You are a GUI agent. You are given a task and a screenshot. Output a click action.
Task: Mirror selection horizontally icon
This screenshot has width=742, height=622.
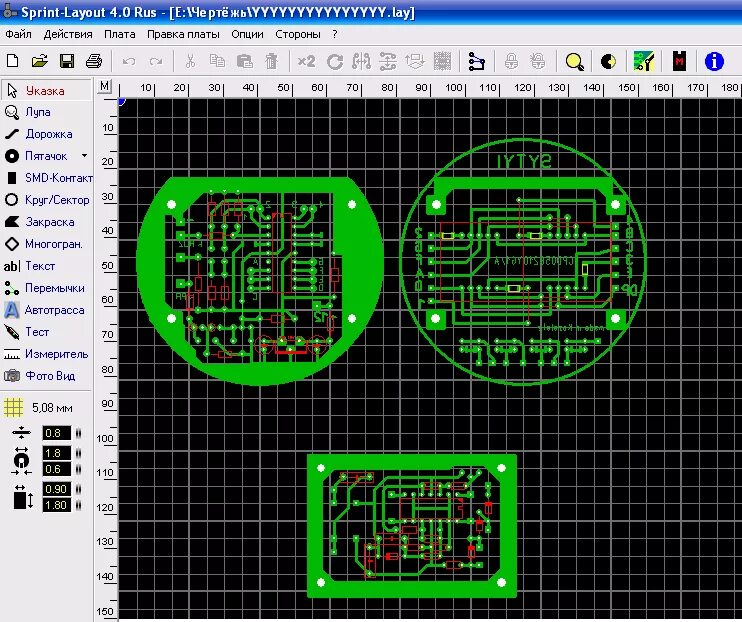pos(362,62)
